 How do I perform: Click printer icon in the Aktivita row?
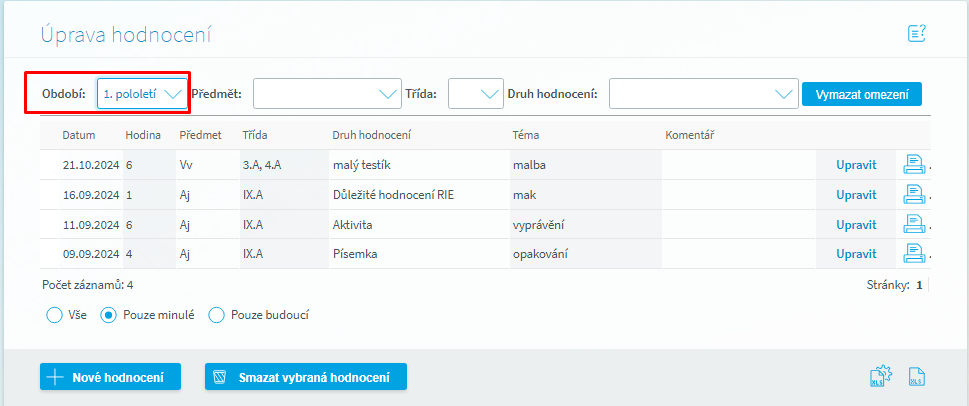[x=914, y=224]
